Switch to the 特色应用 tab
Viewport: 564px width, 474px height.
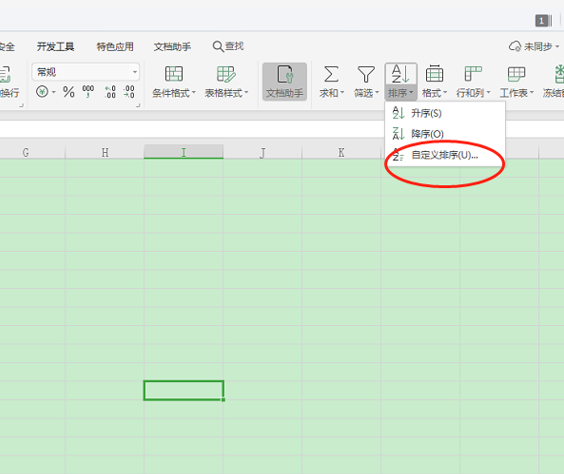pyautogui.click(x=115, y=47)
